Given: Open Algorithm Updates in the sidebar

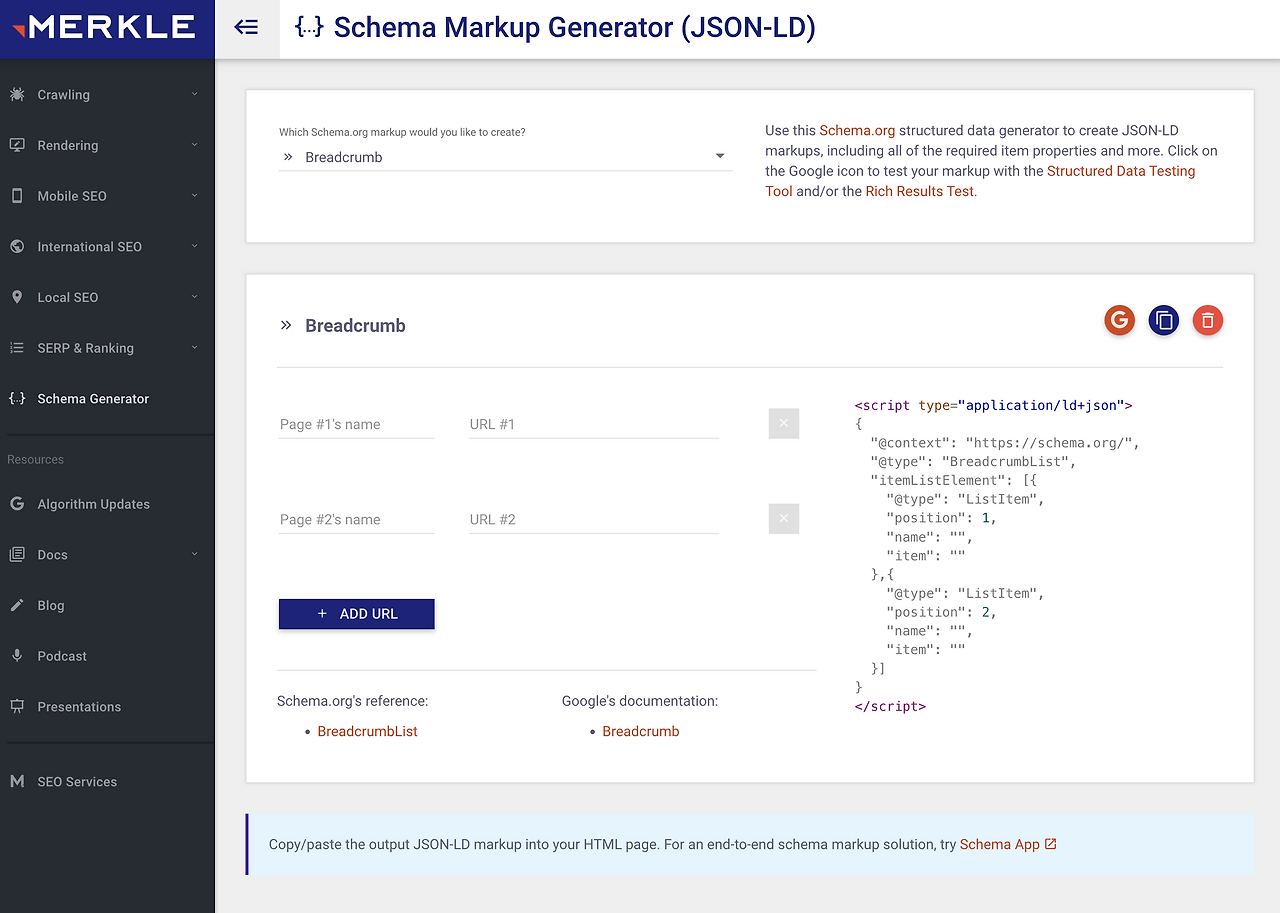Looking at the screenshot, I should (x=107, y=504).
